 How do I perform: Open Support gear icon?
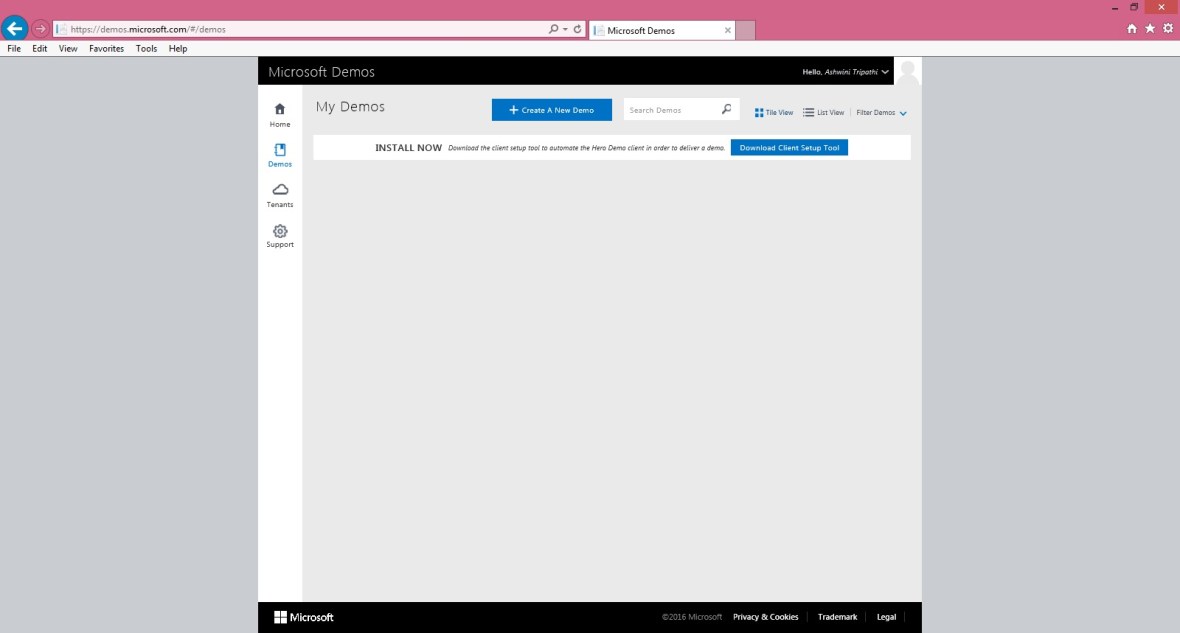coord(280,231)
